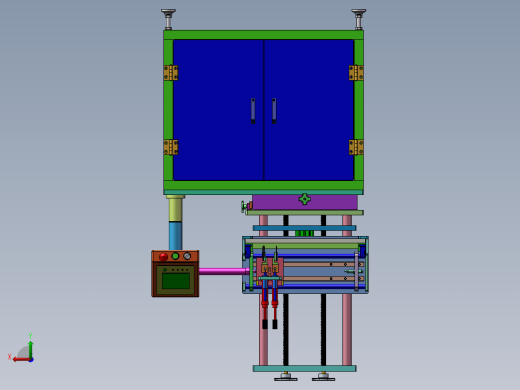Image resolution: width=520 pixels, height=390 pixels.
Task: Select the left blue cabinet door
Action: 218,110
